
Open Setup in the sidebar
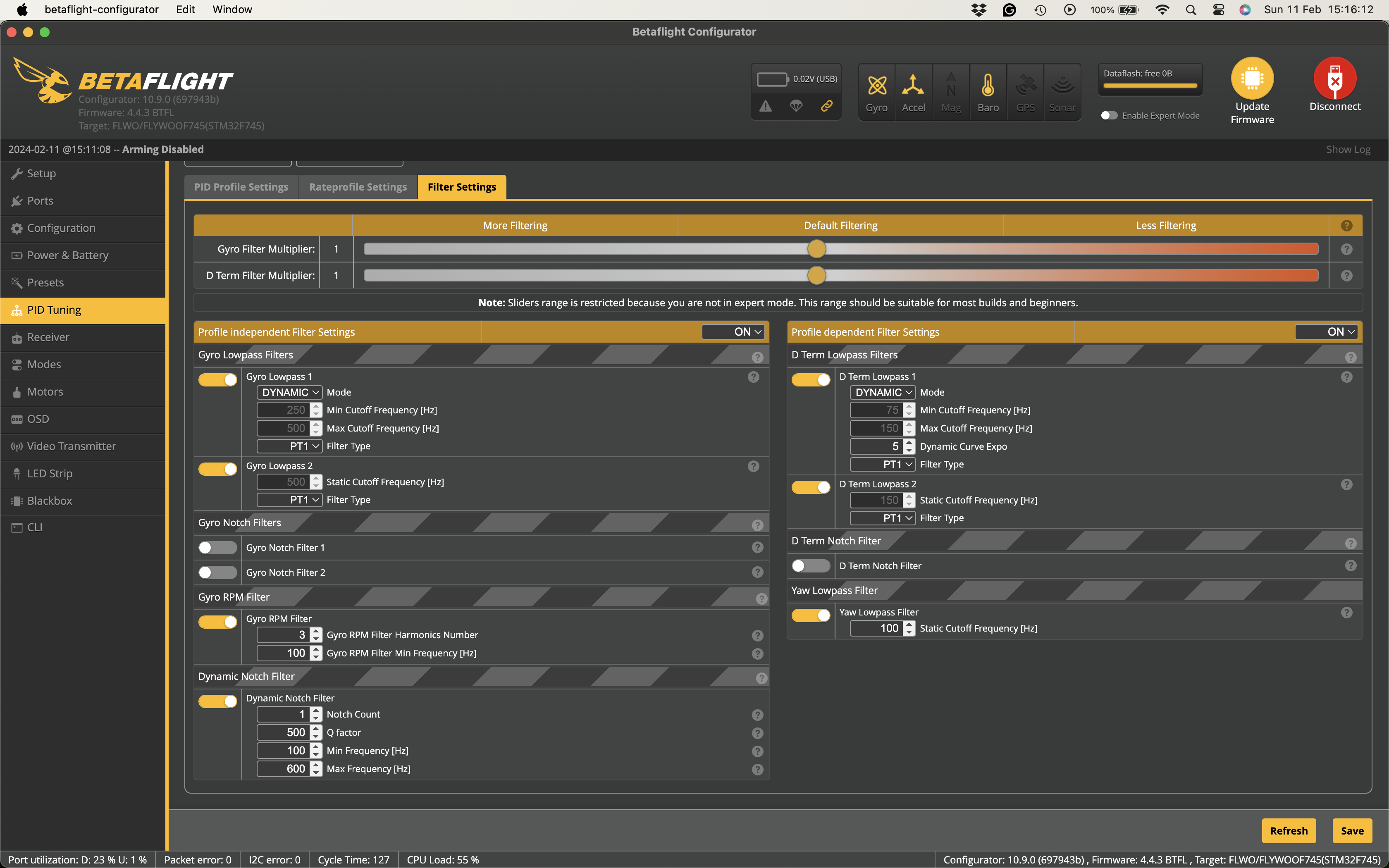(x=83, y=173)
